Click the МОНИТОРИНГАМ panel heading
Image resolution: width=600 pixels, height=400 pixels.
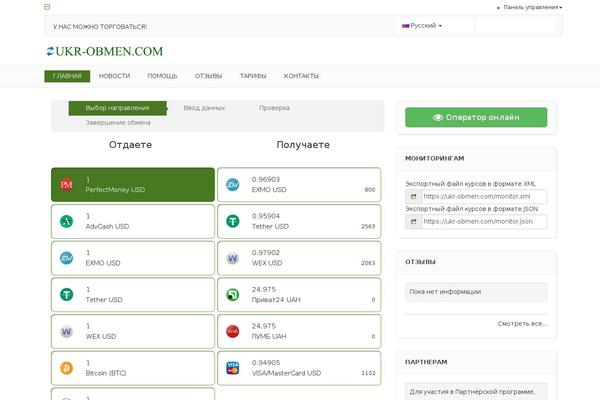[434, 158]
